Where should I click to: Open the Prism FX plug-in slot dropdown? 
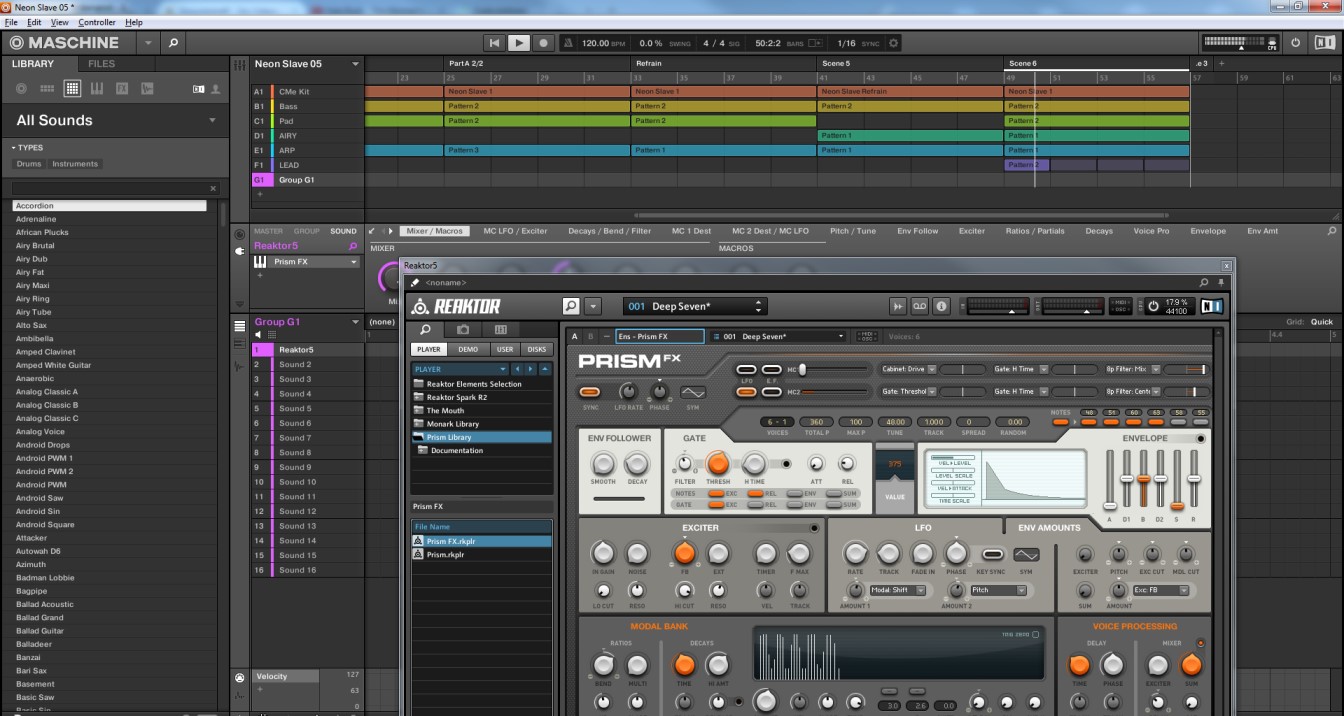point(353,262)
